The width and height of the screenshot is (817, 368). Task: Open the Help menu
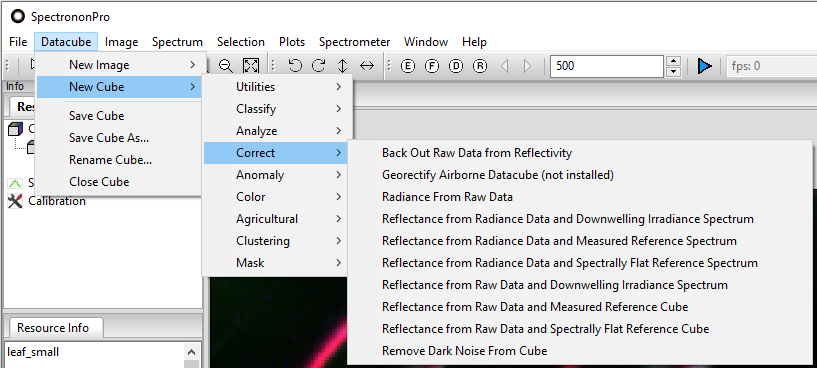474,42
